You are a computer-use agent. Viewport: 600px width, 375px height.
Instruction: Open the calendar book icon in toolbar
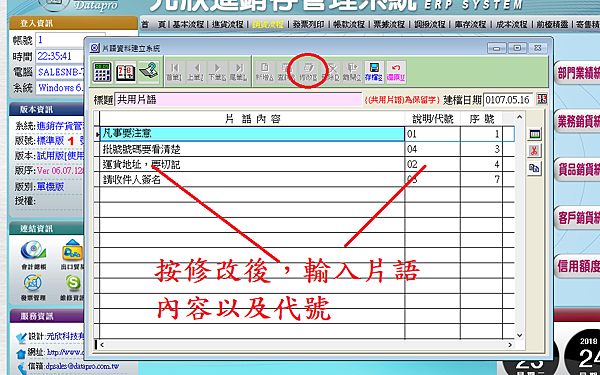(x=126, y=72)
